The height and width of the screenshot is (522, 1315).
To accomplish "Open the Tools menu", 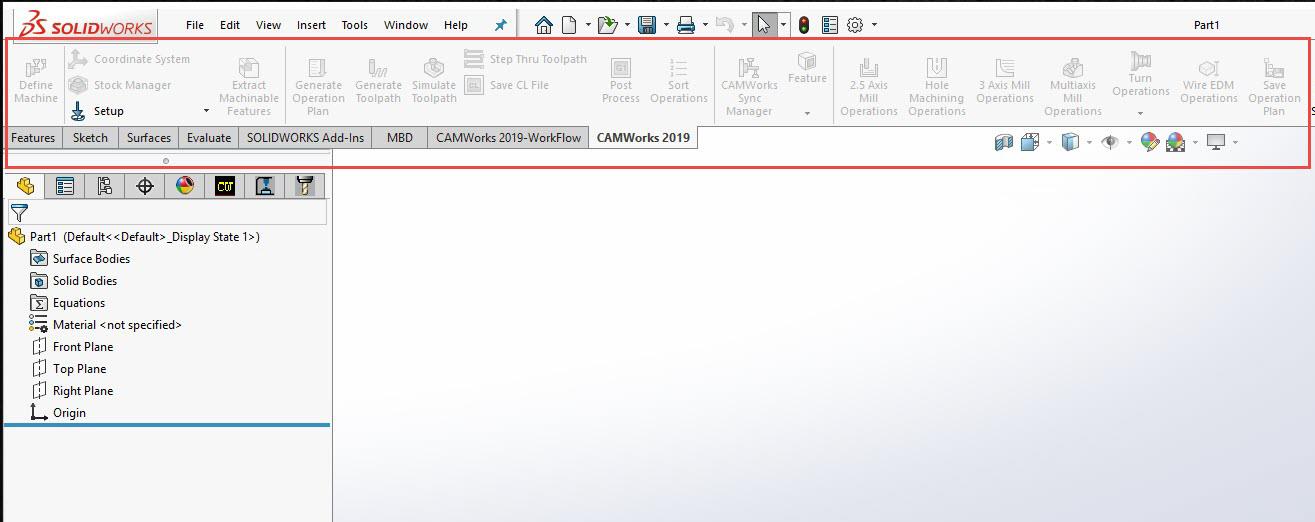I will coord(354,25).
